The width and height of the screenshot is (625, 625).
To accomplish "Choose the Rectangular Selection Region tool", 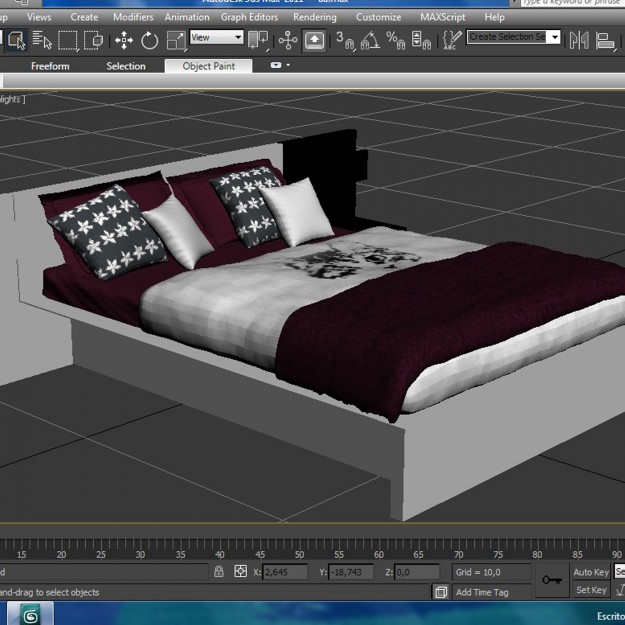I will (x=67, y=40).
